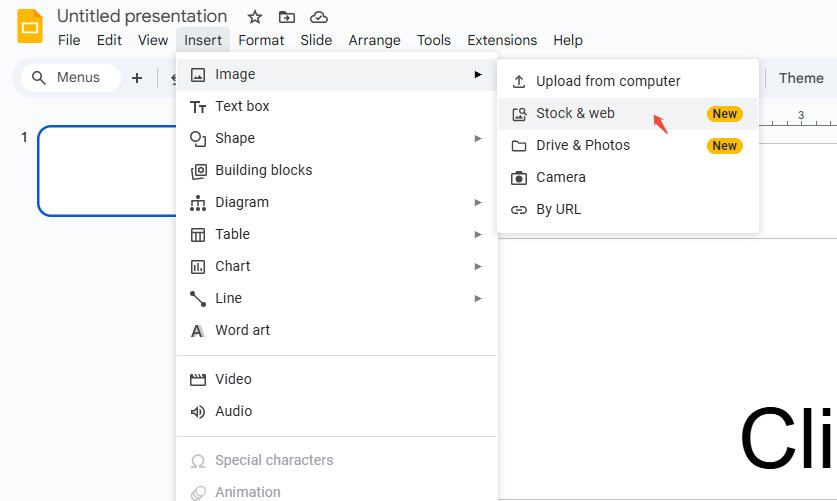Click the Camera icon

pos(519,178)
